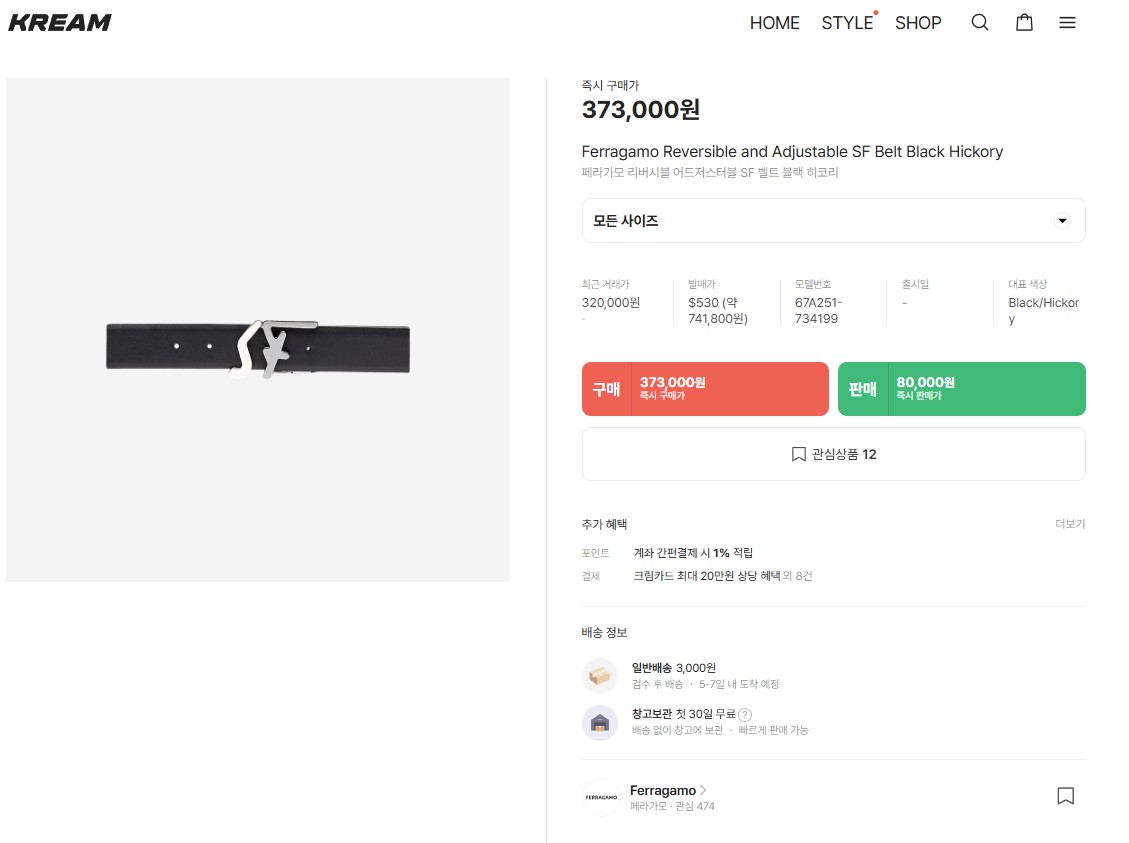Open Ferragamo brand page chevron
This screenshot has width=1129, height=843.
pyautogui.click(x=703, y=790)
